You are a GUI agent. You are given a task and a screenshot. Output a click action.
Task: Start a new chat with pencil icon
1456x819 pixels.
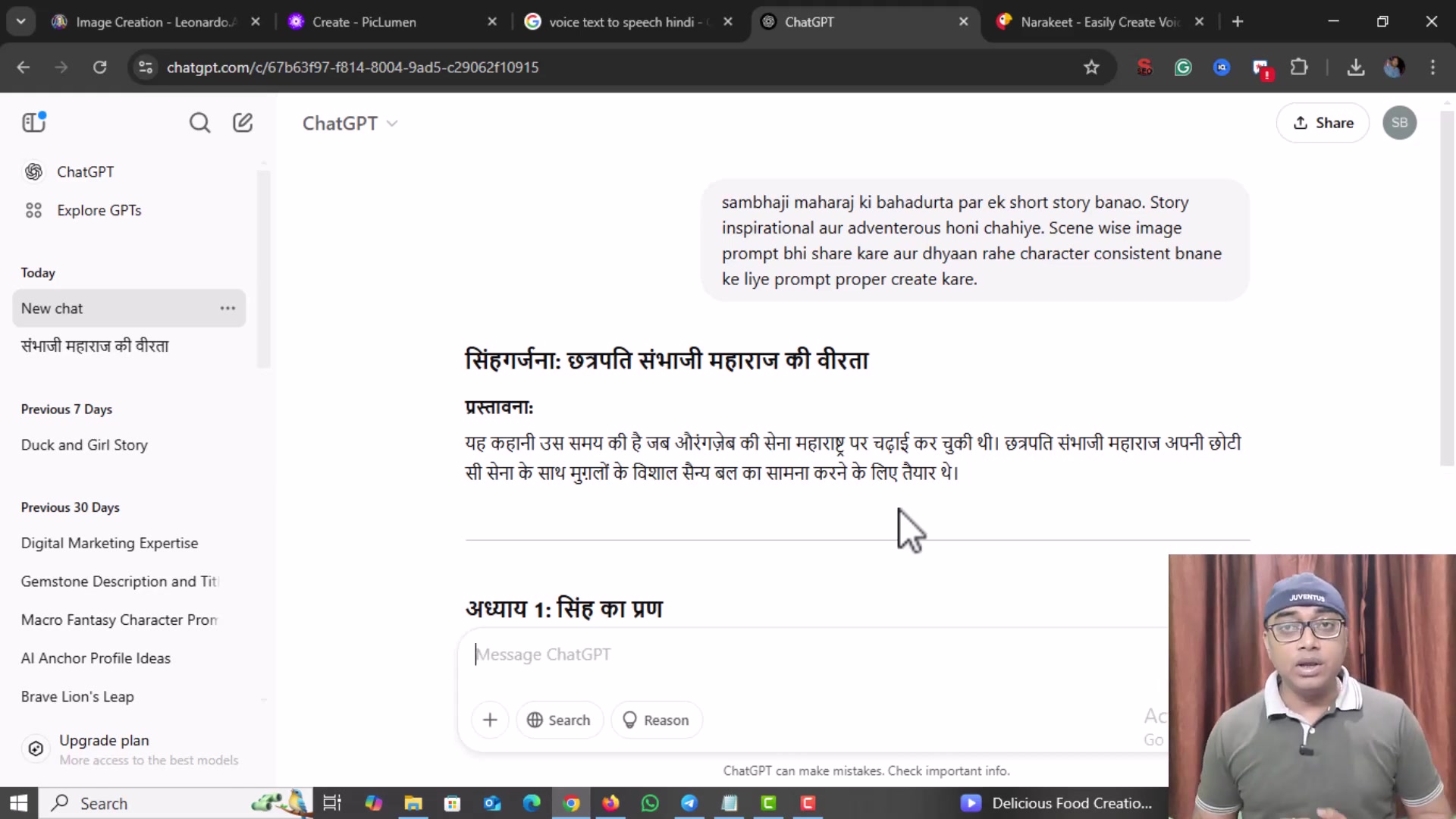[243, 123]
